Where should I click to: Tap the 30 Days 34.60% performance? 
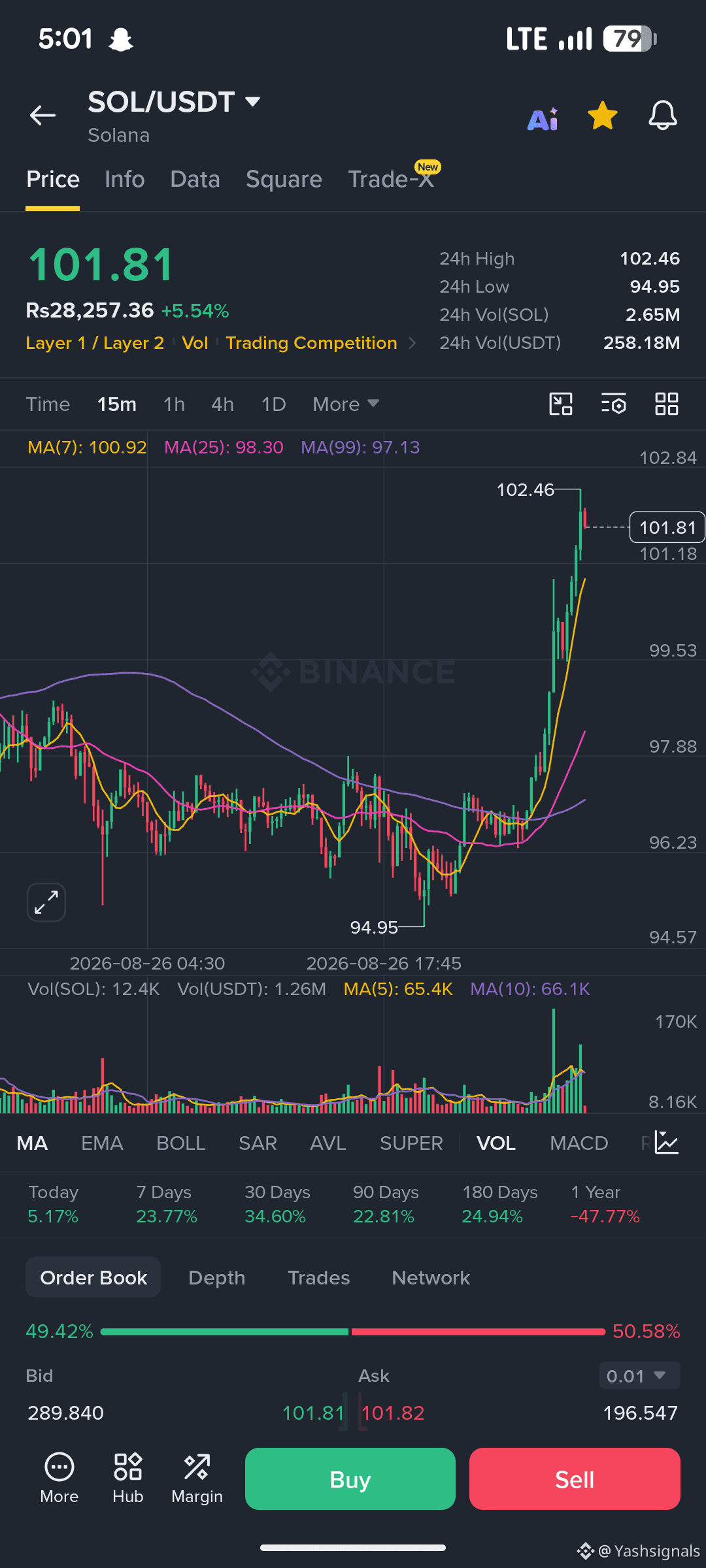(x=277, y=1204)
